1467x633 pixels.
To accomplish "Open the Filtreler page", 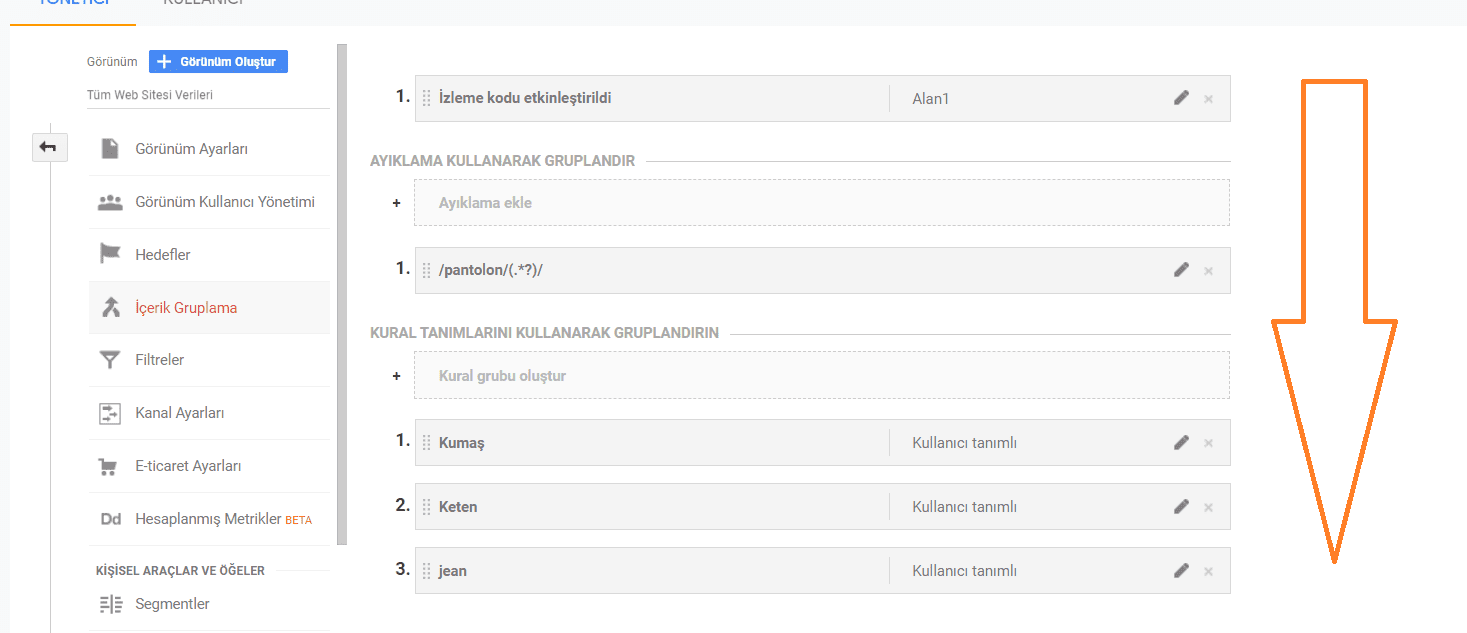I will click(x=159, y=360).
